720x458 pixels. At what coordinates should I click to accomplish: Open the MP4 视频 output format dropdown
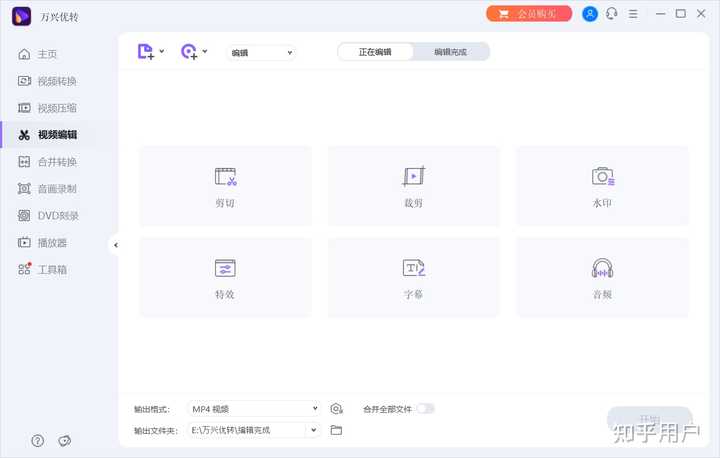(x=254, y=408)
